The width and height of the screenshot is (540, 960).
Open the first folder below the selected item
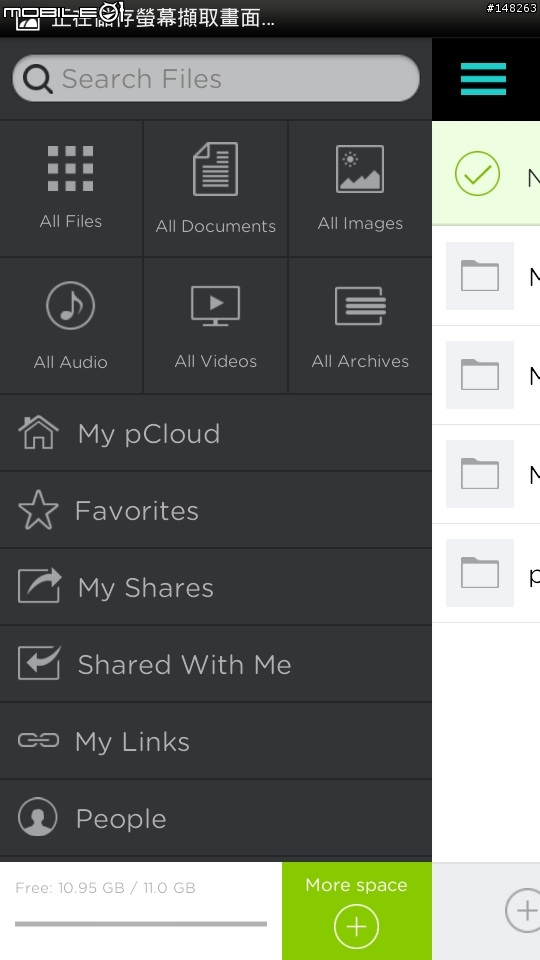point(486,276)
